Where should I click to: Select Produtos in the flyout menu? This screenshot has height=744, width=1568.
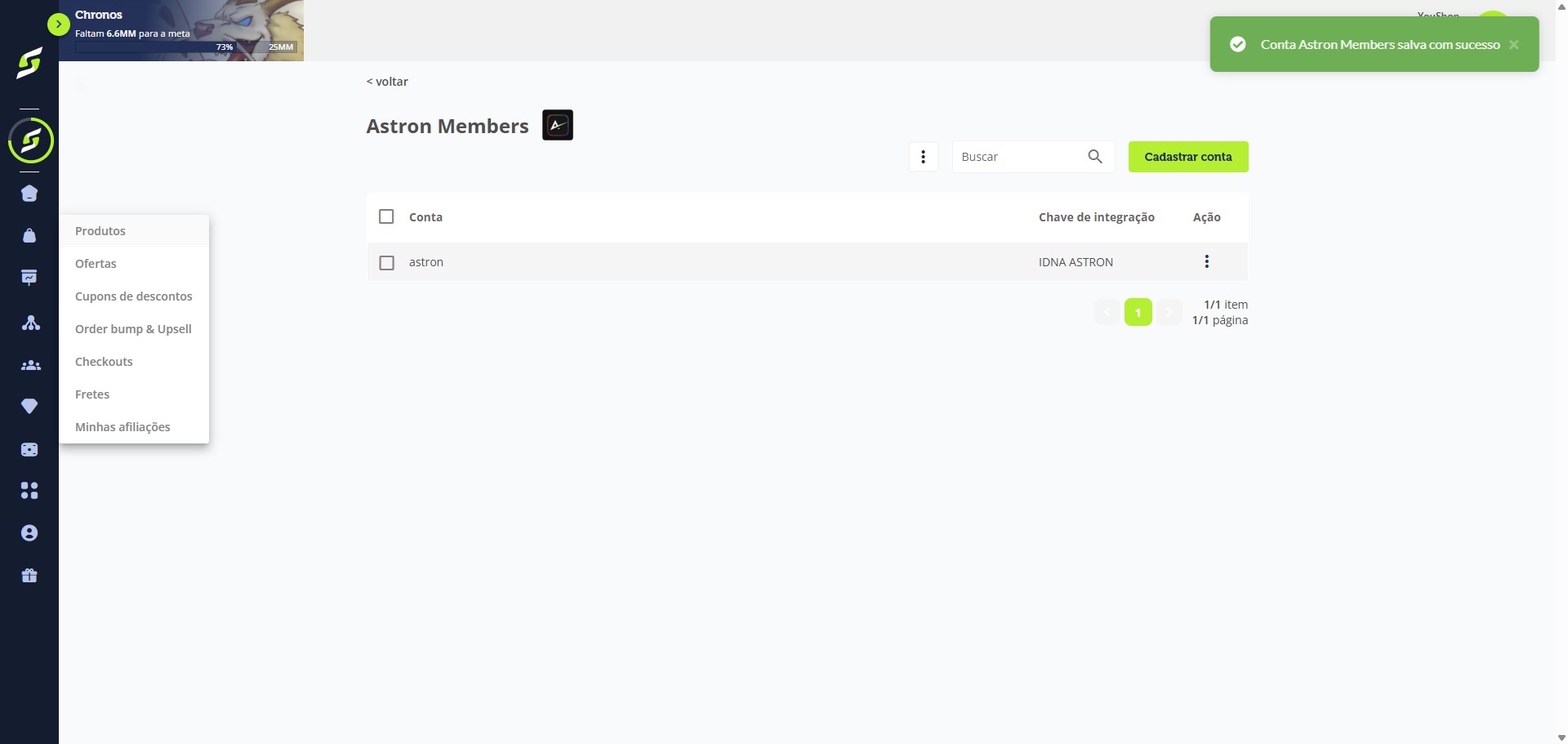(134, 231)
